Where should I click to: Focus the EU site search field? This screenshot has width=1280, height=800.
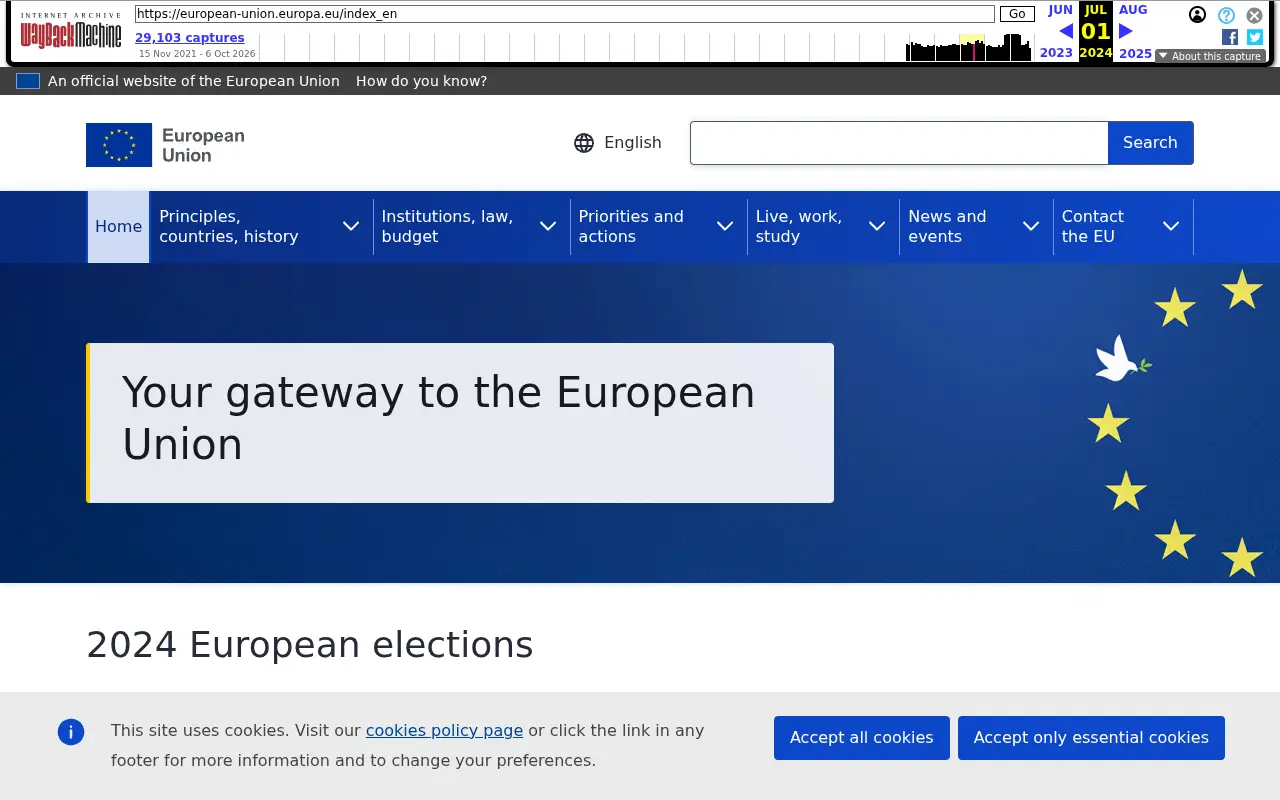pyautogui.click(x=899, y=143)
